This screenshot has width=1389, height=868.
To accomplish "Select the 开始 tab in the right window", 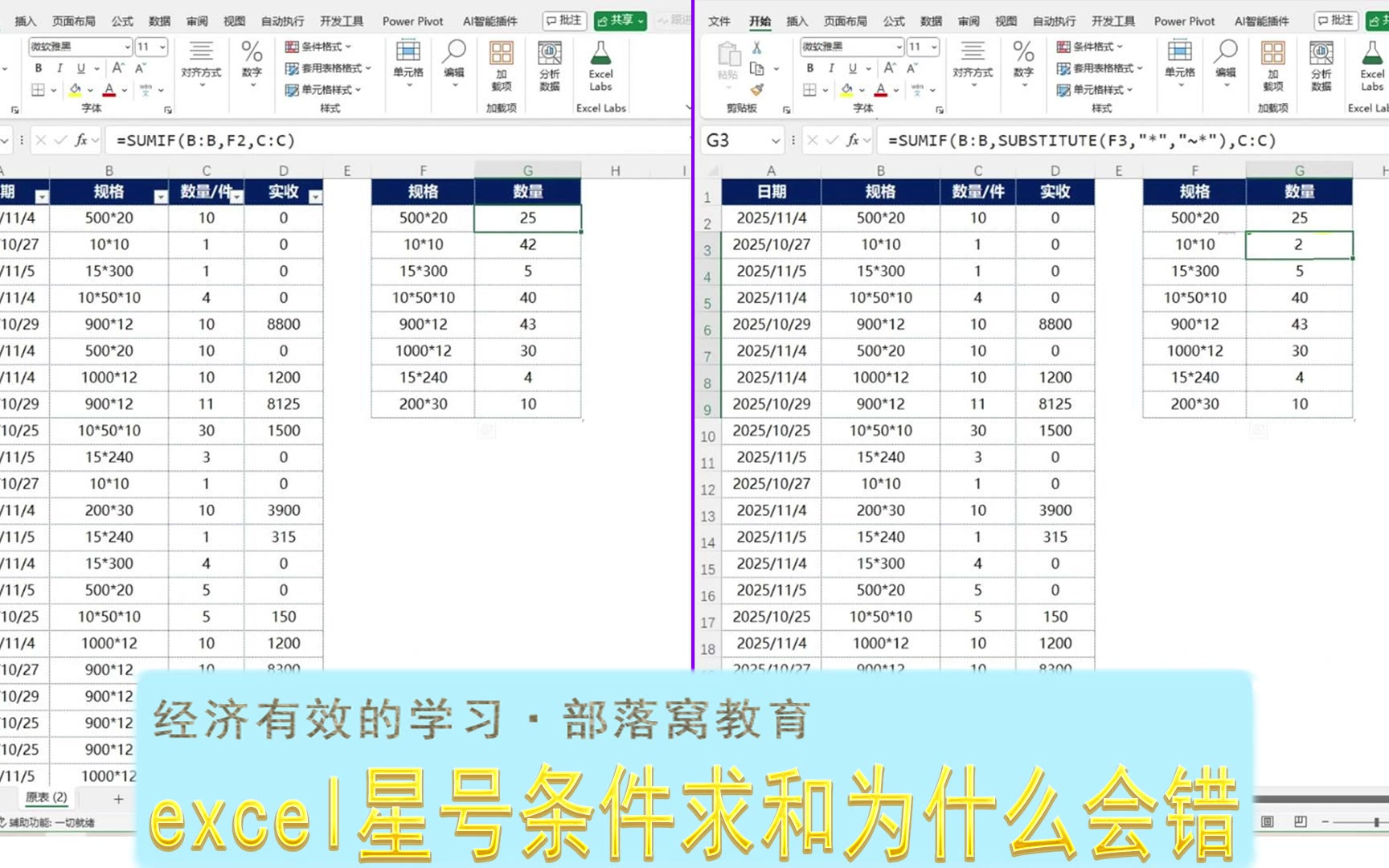I will [760, 21].
